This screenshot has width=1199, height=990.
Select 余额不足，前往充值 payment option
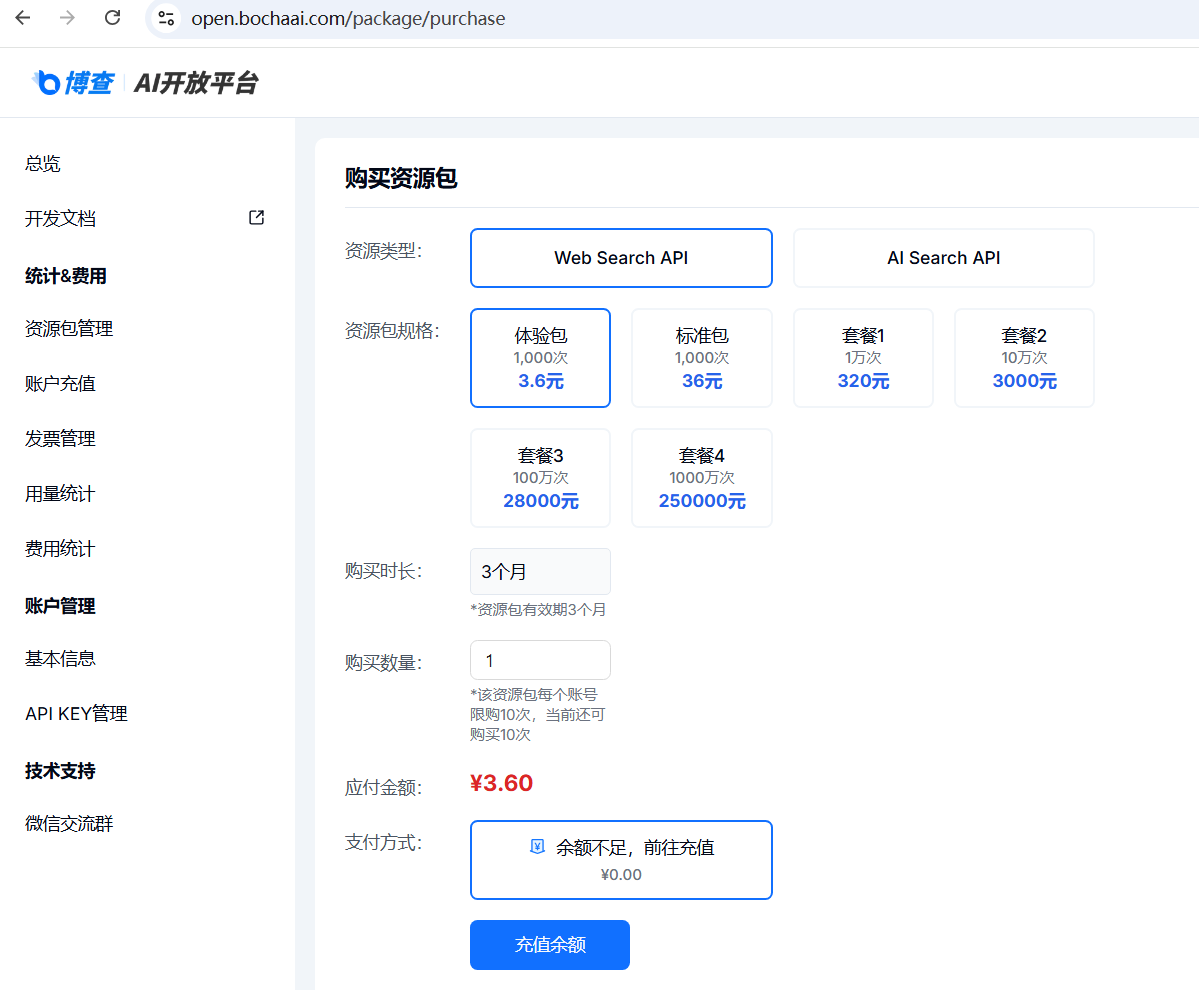pyautogui.click(x=621, y=860)
